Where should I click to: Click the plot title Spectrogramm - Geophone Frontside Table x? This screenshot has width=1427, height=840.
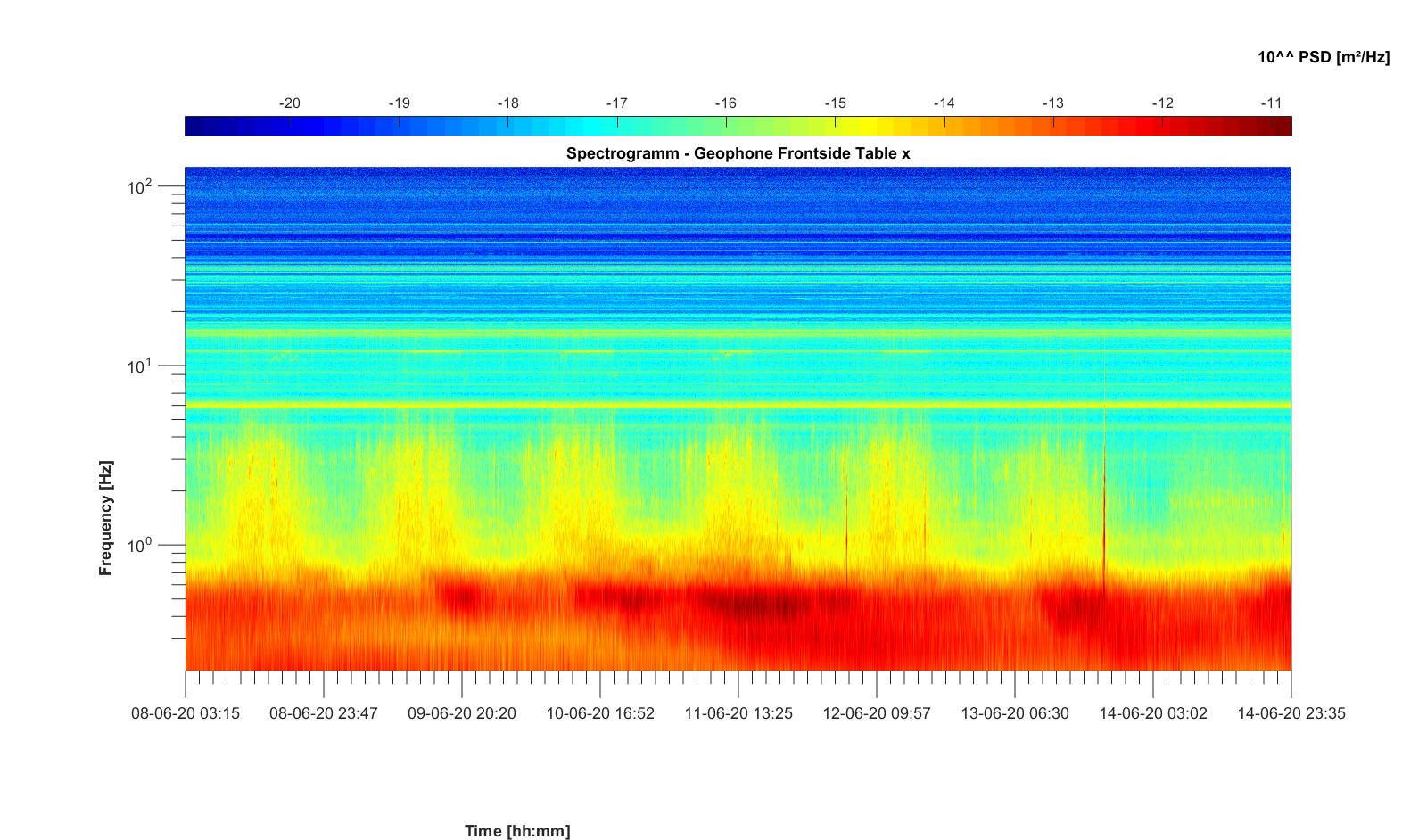click(x=738, y=153)
